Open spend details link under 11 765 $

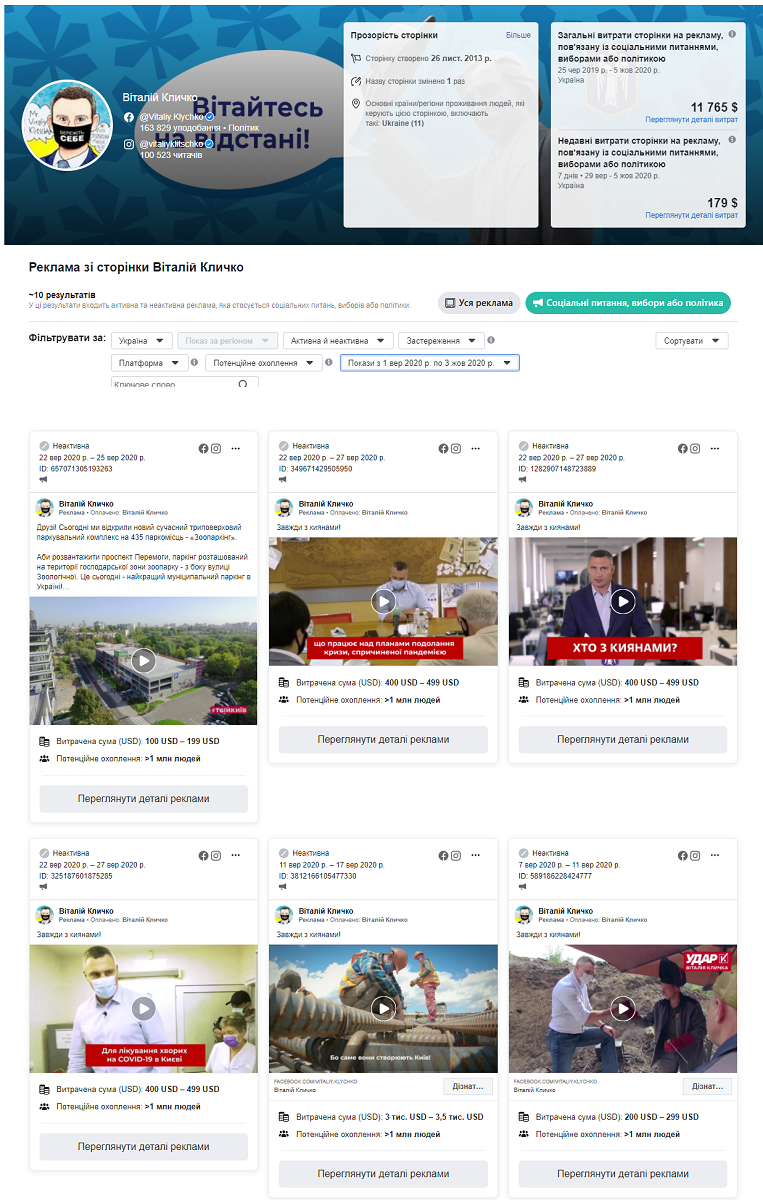691,119
